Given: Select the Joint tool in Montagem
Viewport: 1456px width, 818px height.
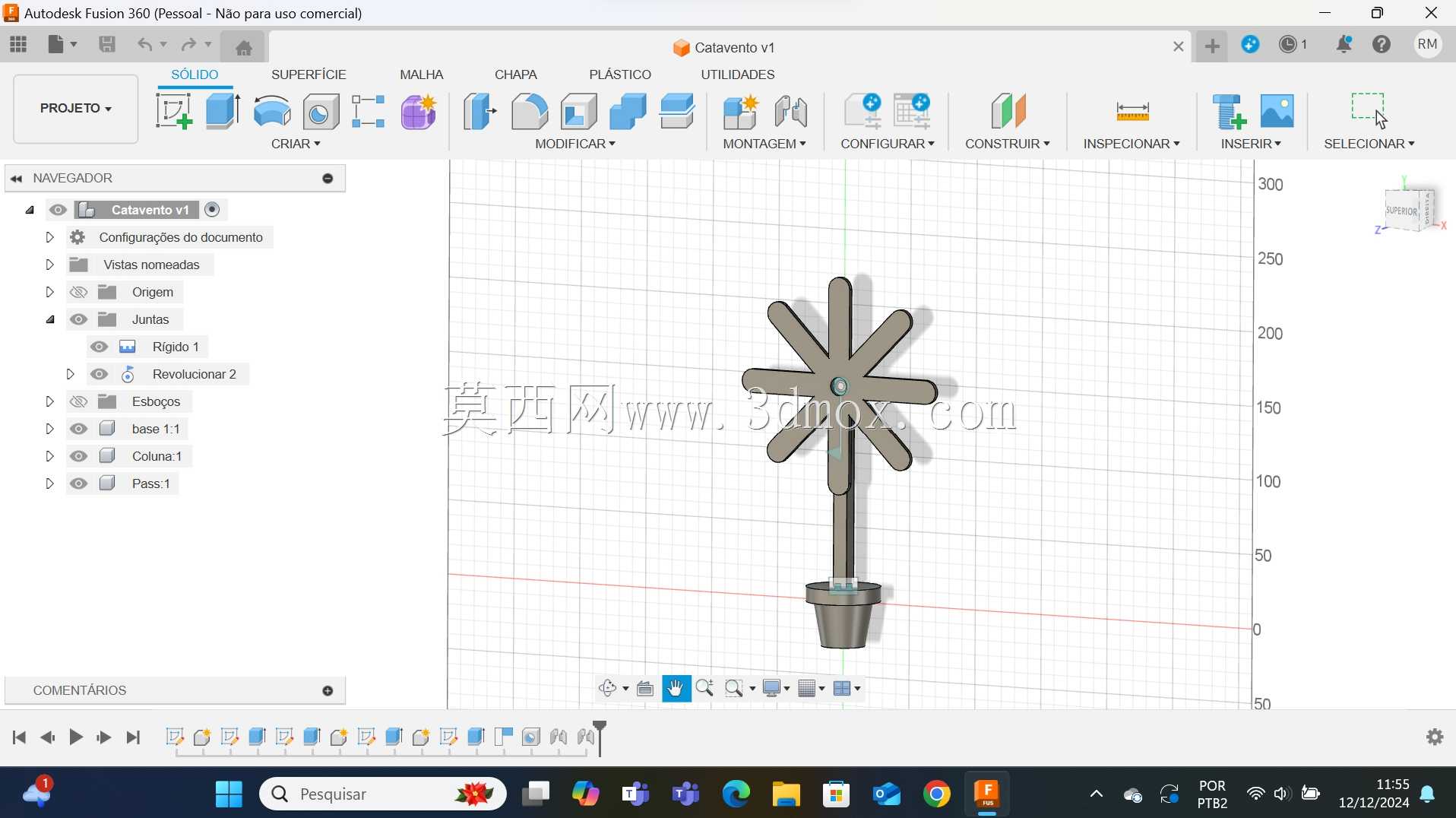Looking at the screenshot, I should 790,111.
